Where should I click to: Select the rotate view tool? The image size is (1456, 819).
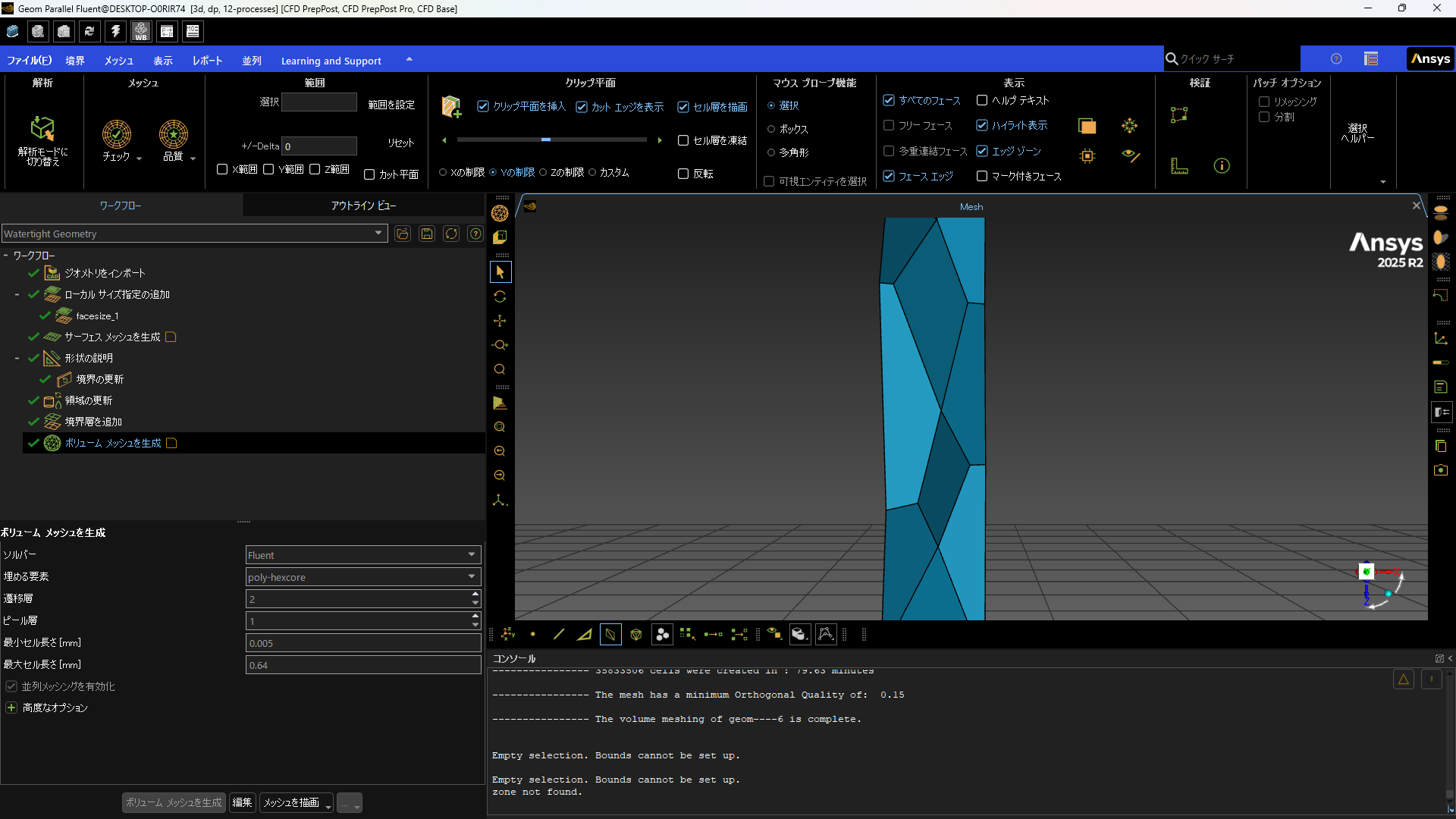500,297
